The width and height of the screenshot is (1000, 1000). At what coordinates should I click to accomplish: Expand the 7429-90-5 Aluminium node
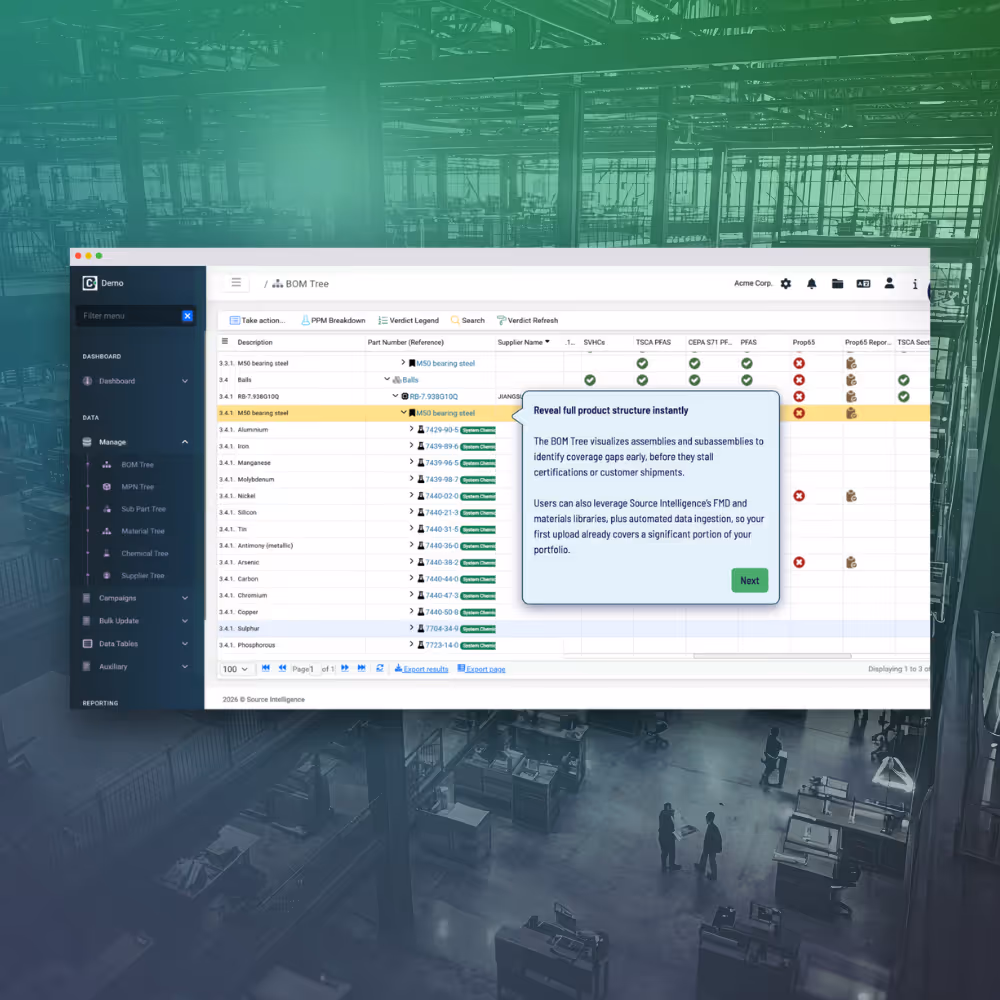[x=411, y=429]
